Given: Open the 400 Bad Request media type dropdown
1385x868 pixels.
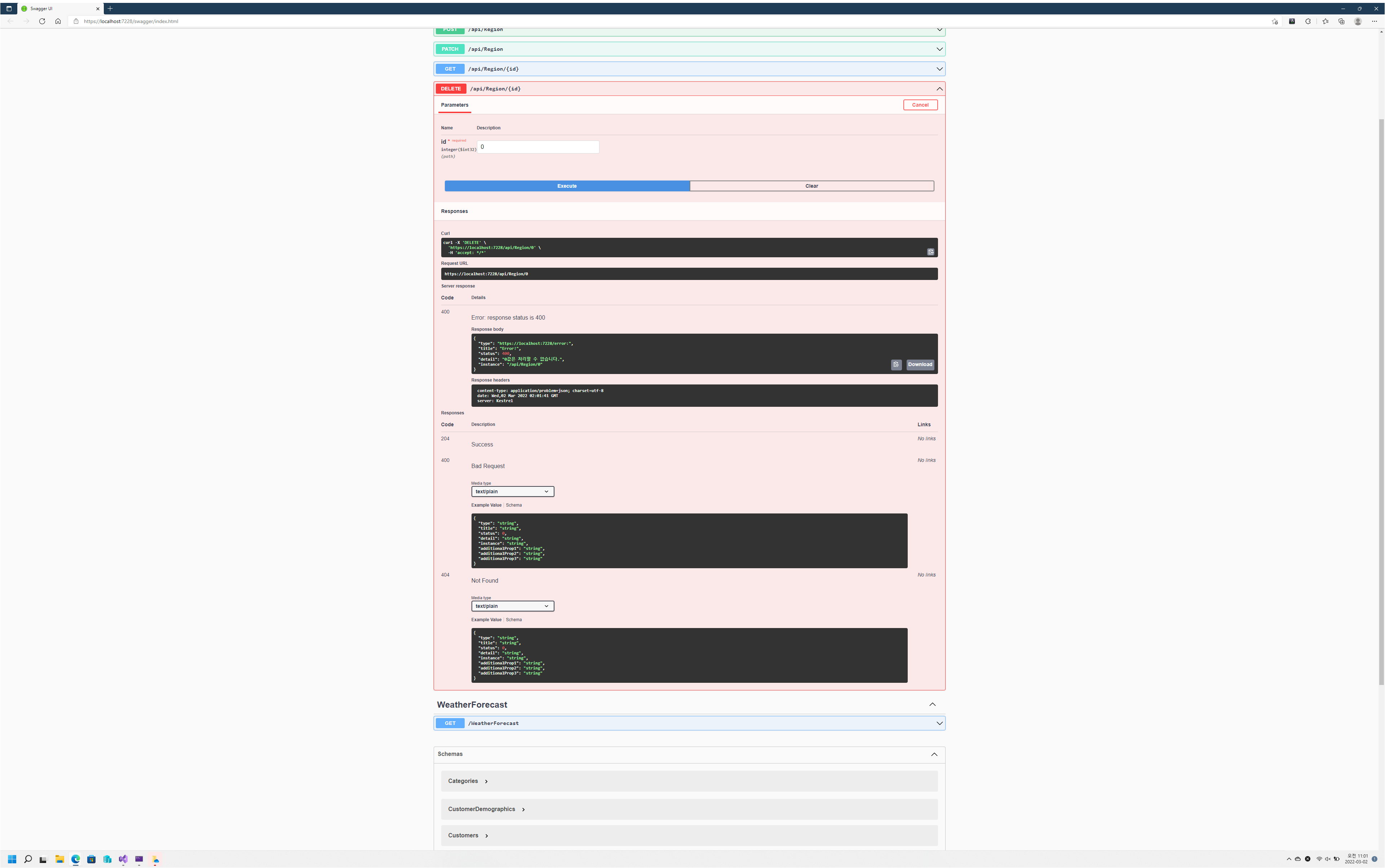Looking at the screenshot, I should (512, 491).
